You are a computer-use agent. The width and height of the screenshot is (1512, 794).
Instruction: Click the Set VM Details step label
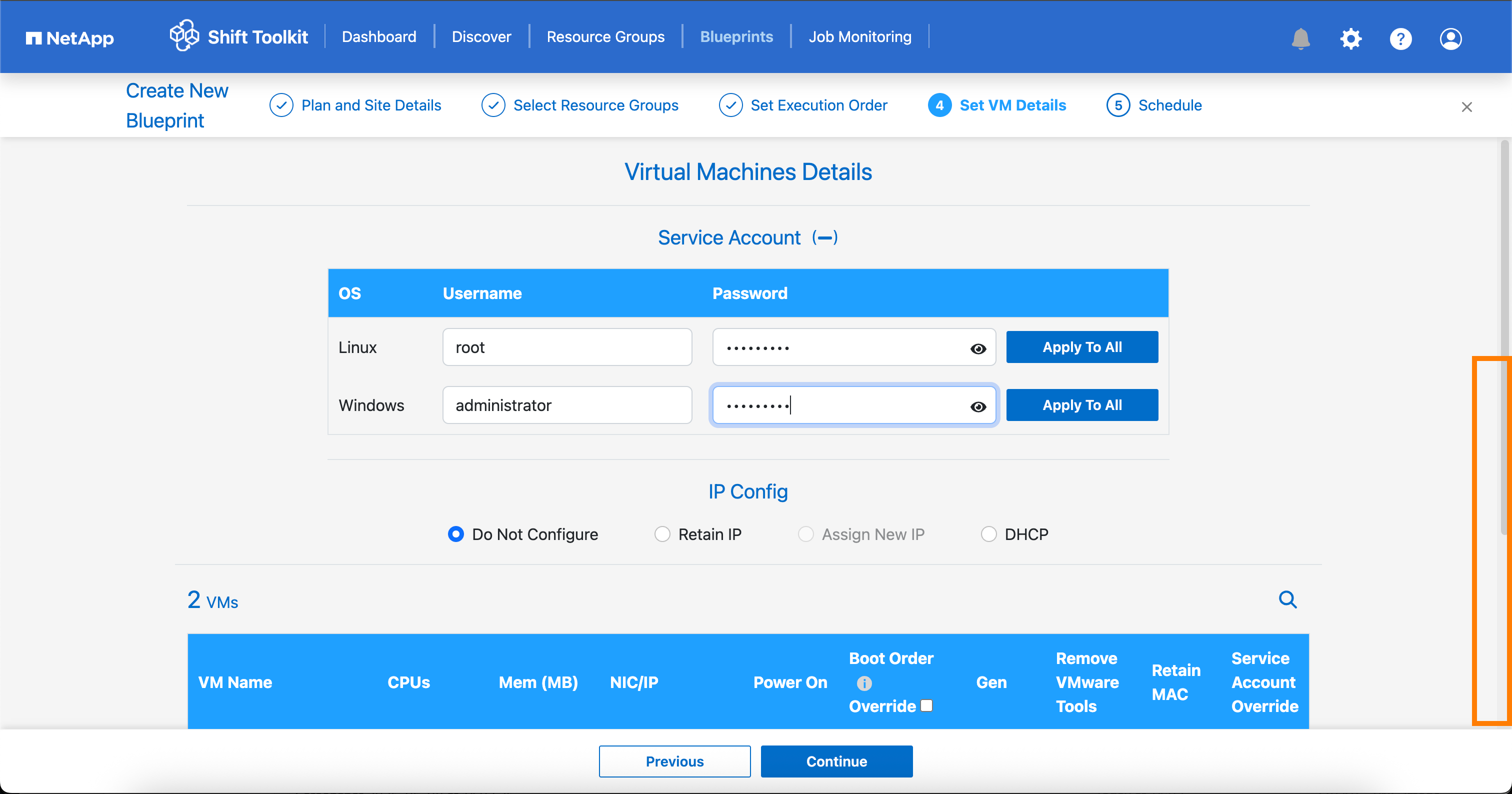(1012, 105)
